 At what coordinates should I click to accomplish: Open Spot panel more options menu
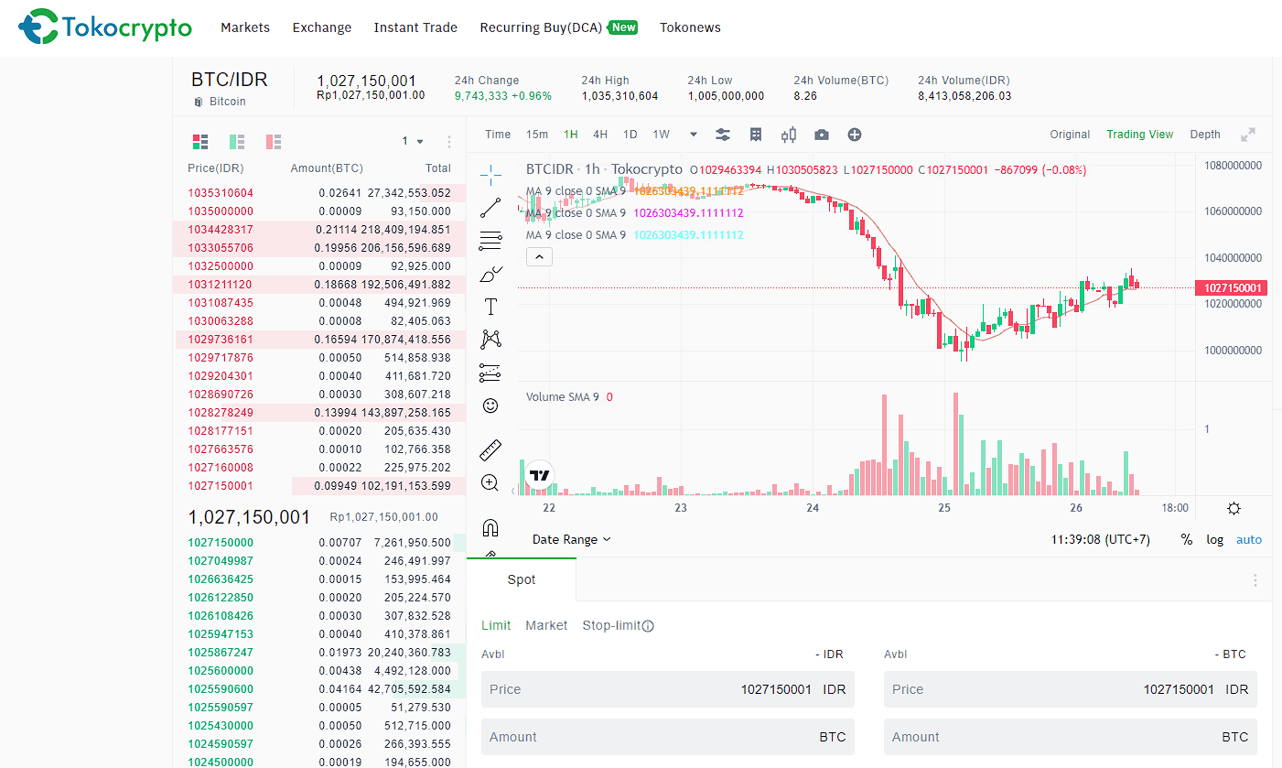click(1255, 580)
